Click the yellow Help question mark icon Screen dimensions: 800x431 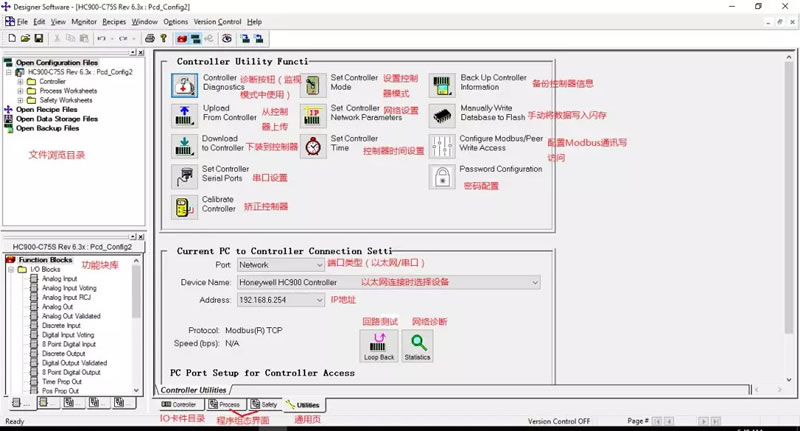[163, 38]
